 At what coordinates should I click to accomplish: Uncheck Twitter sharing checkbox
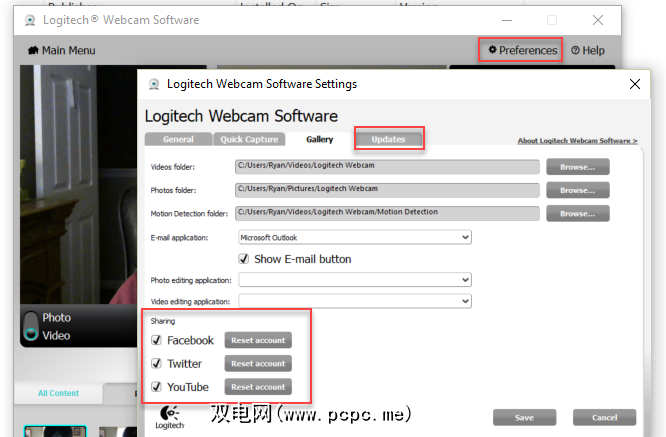pyautogui.click(x=156, y=363)
